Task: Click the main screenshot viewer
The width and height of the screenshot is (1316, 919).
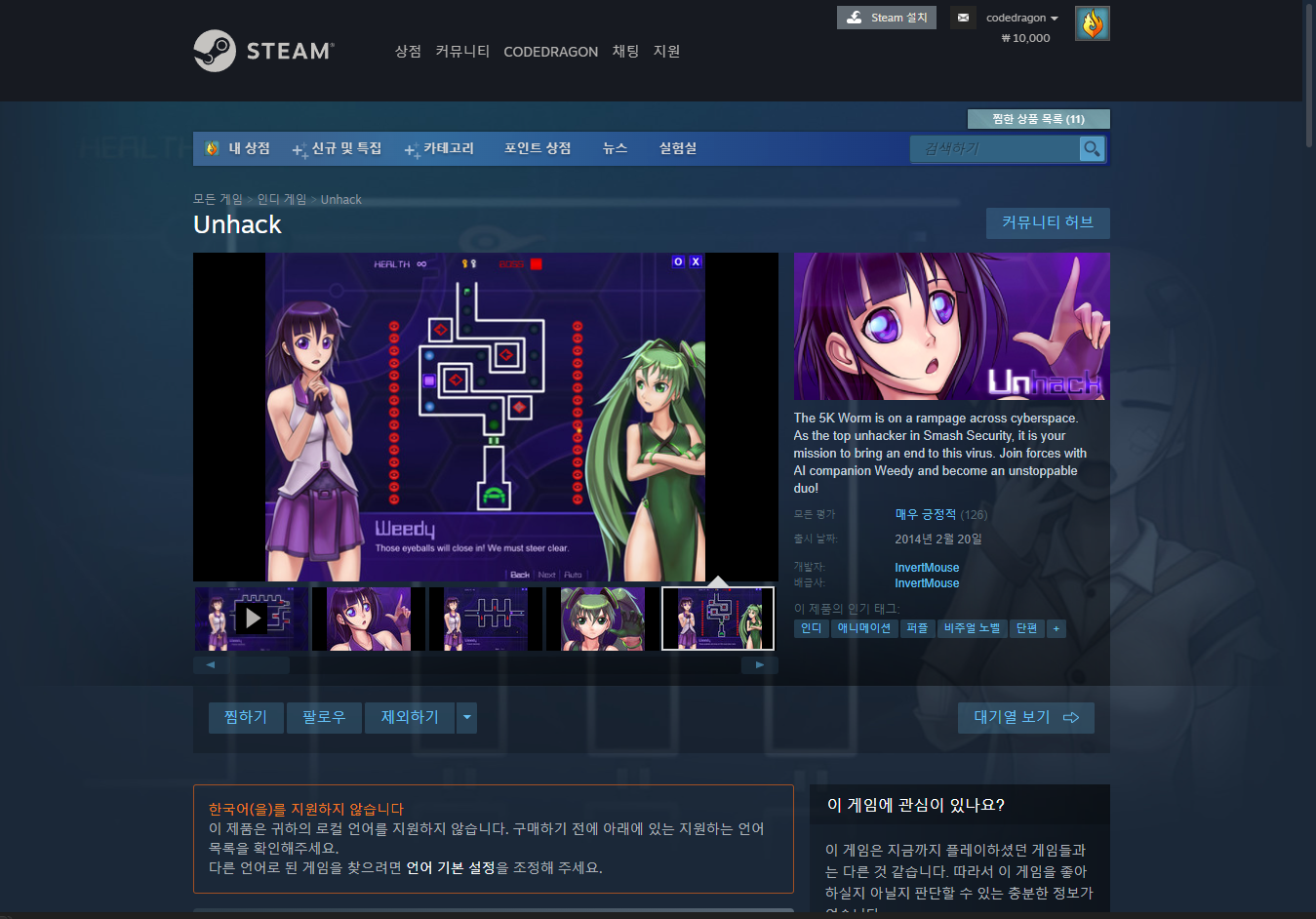Action: pyautogui.click(x=486, y=418)
